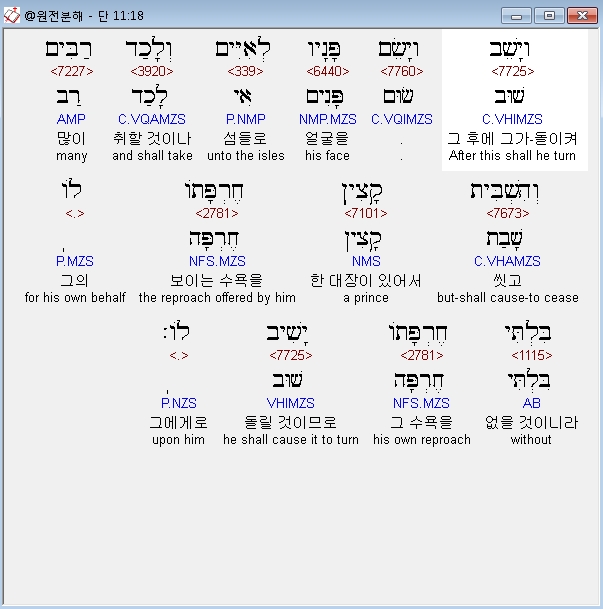The height and width of the screenshot is (609, 603).
Task: Click the Korean gloss 한 대장이 있어서
Action: tap(366, 280)
